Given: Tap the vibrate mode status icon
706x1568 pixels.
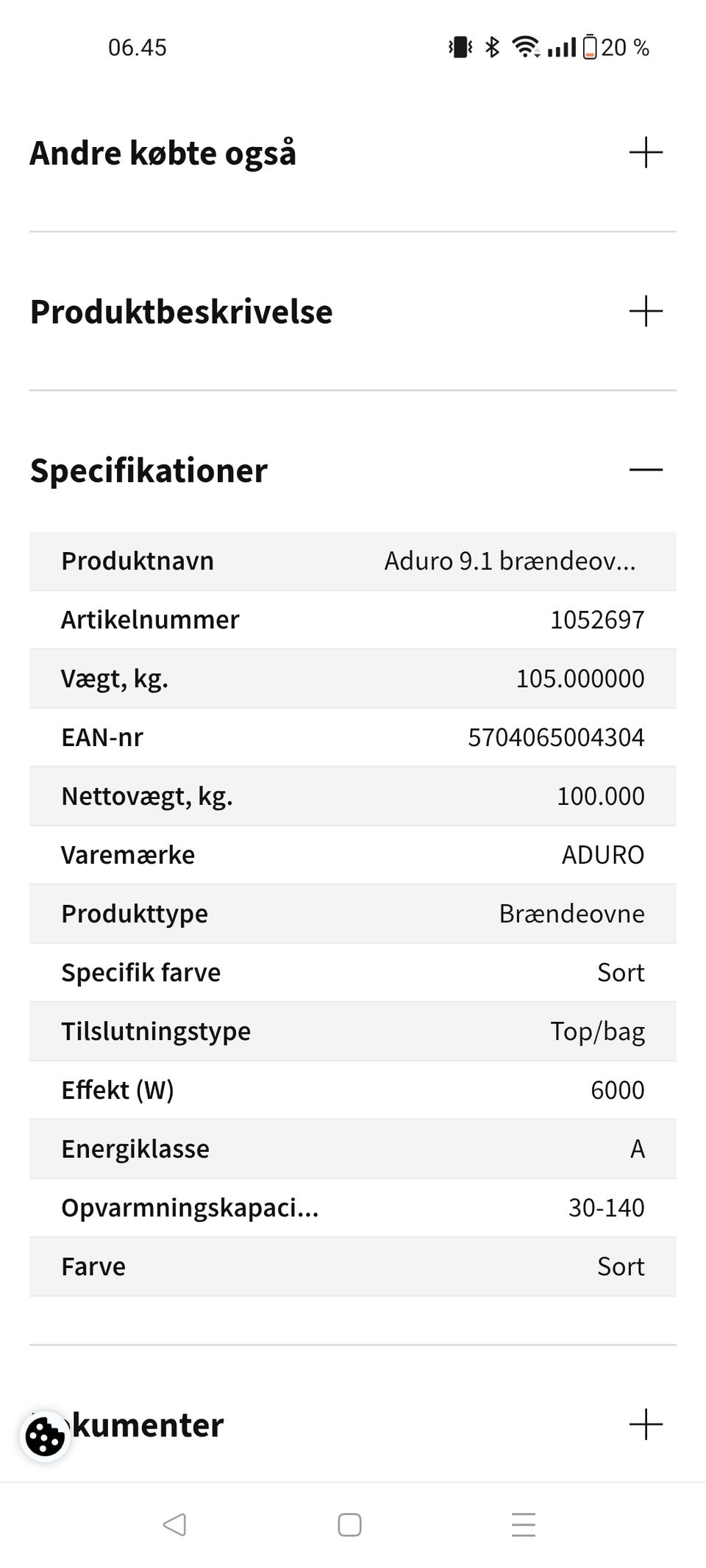Looking at the screenshot, I should point(461,48).
